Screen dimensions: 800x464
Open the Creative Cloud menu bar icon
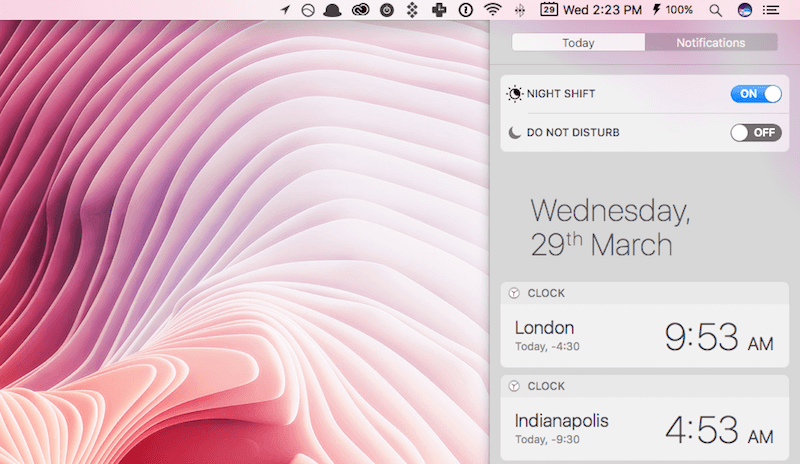(x=361, y=10)
